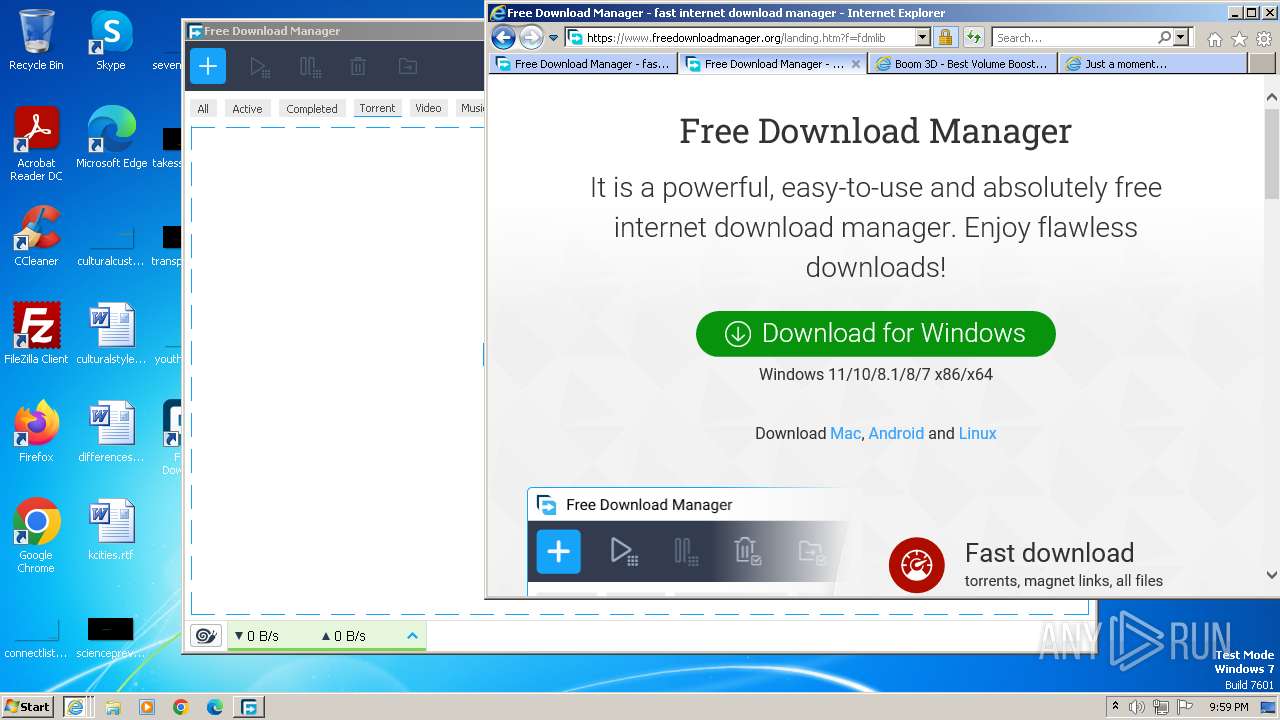Click the Internet Explorer Back button

[x=503, y=38]
